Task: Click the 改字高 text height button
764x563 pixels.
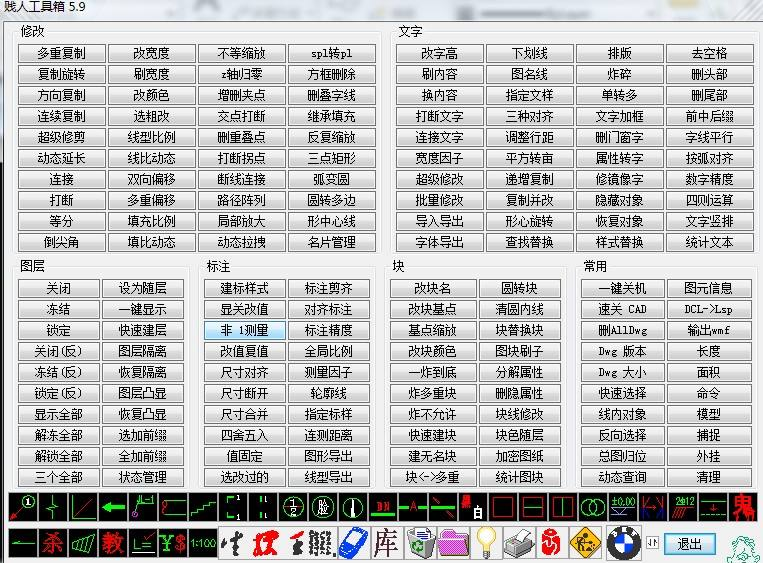Action: (439, 53)
